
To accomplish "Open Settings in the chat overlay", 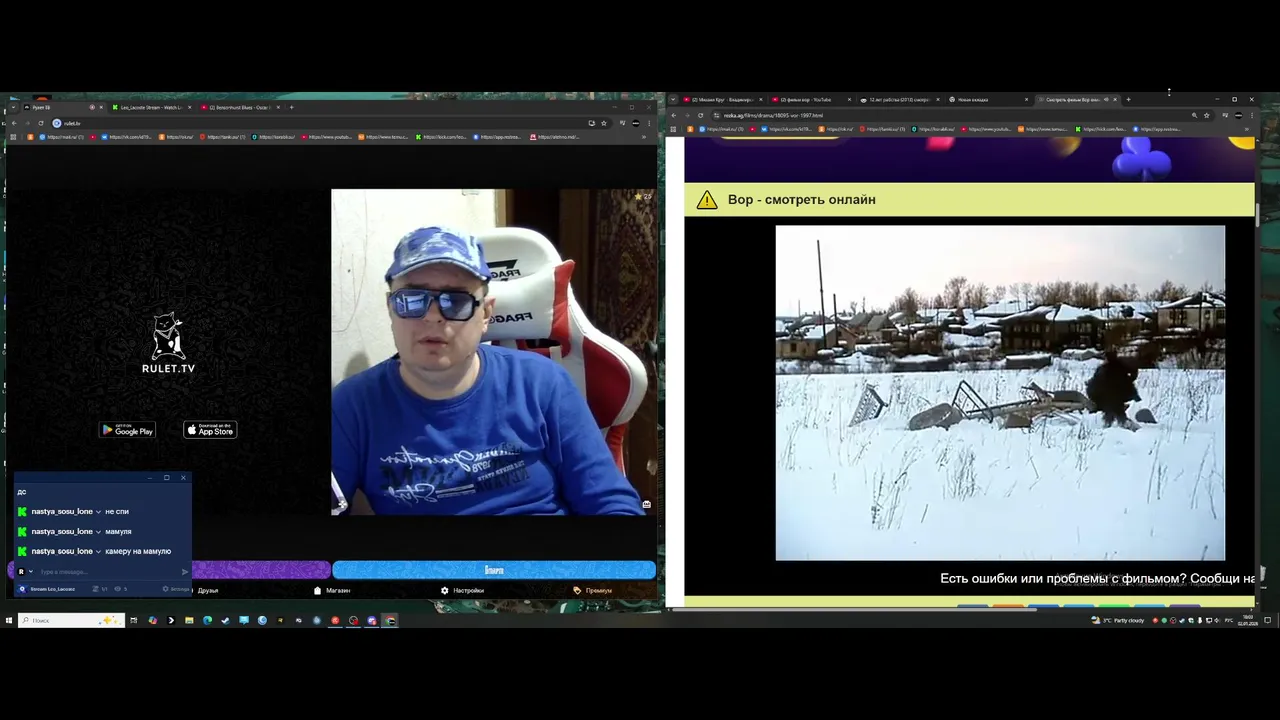I will (x=175, y=589).
